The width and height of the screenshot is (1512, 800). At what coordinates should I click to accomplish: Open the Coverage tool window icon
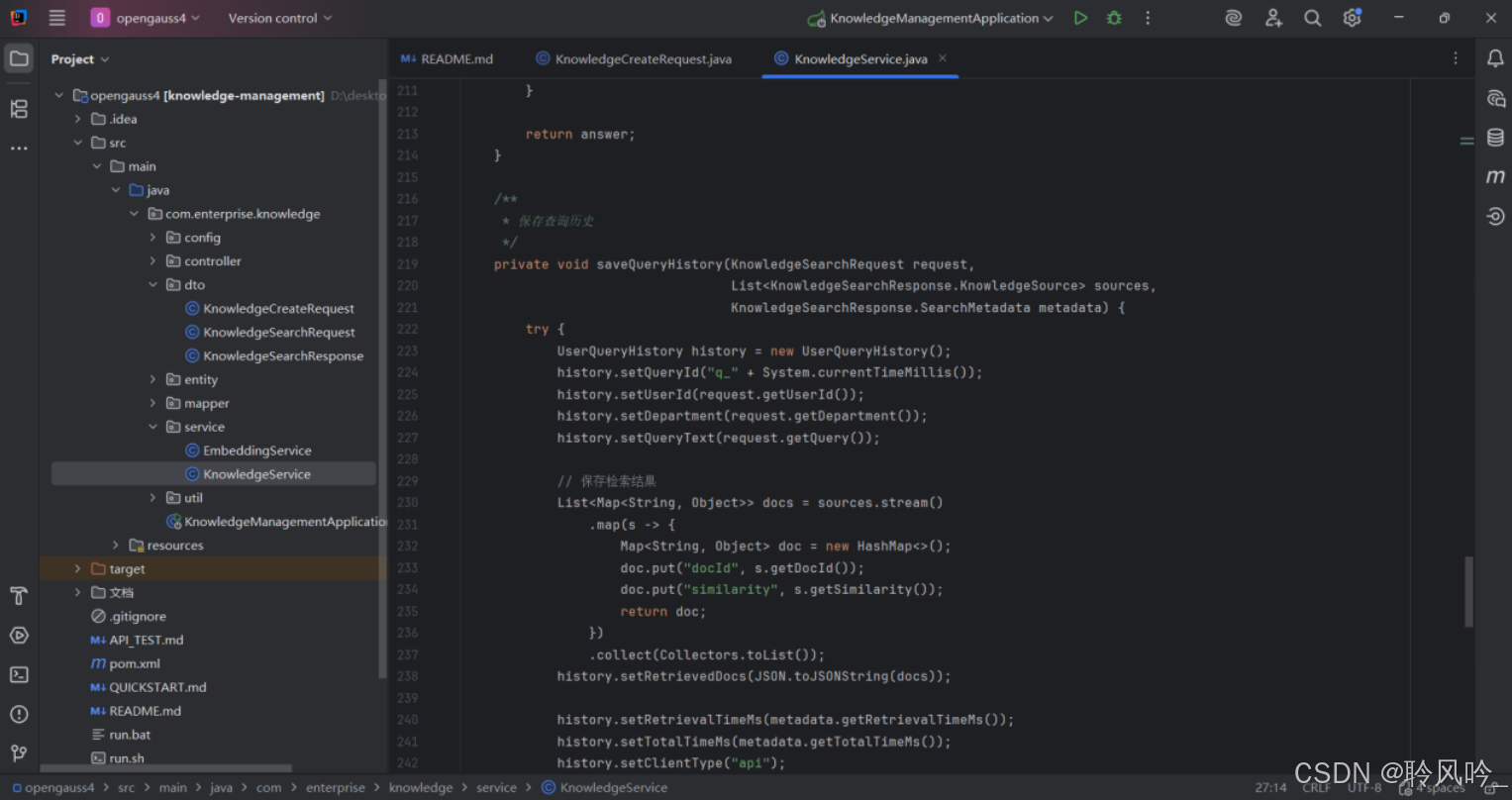(1495, 216)
